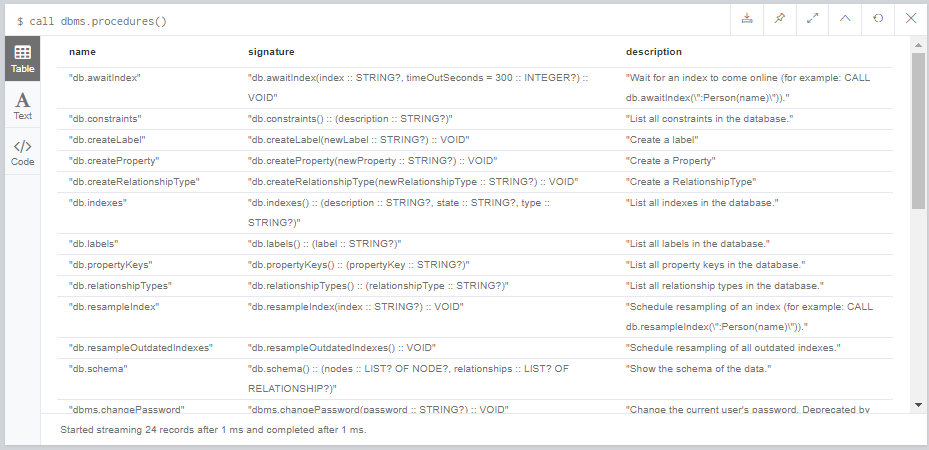Click the 'name' column header
Image resolution: width=929 pixels, height=450 pixels.
point(82,52)
